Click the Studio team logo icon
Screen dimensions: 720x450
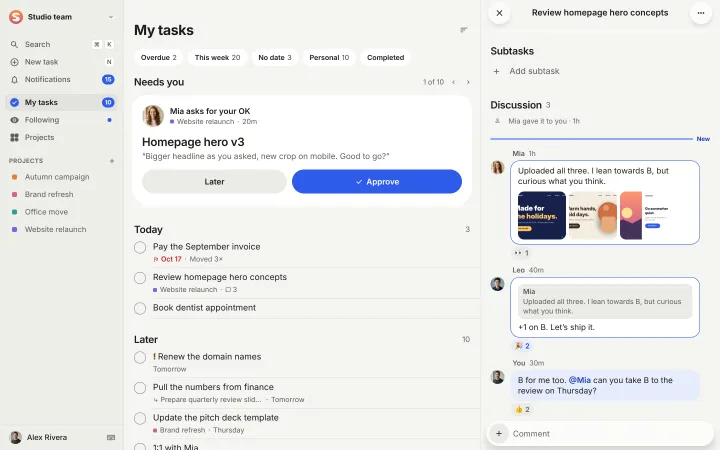(x=16, y=17)
